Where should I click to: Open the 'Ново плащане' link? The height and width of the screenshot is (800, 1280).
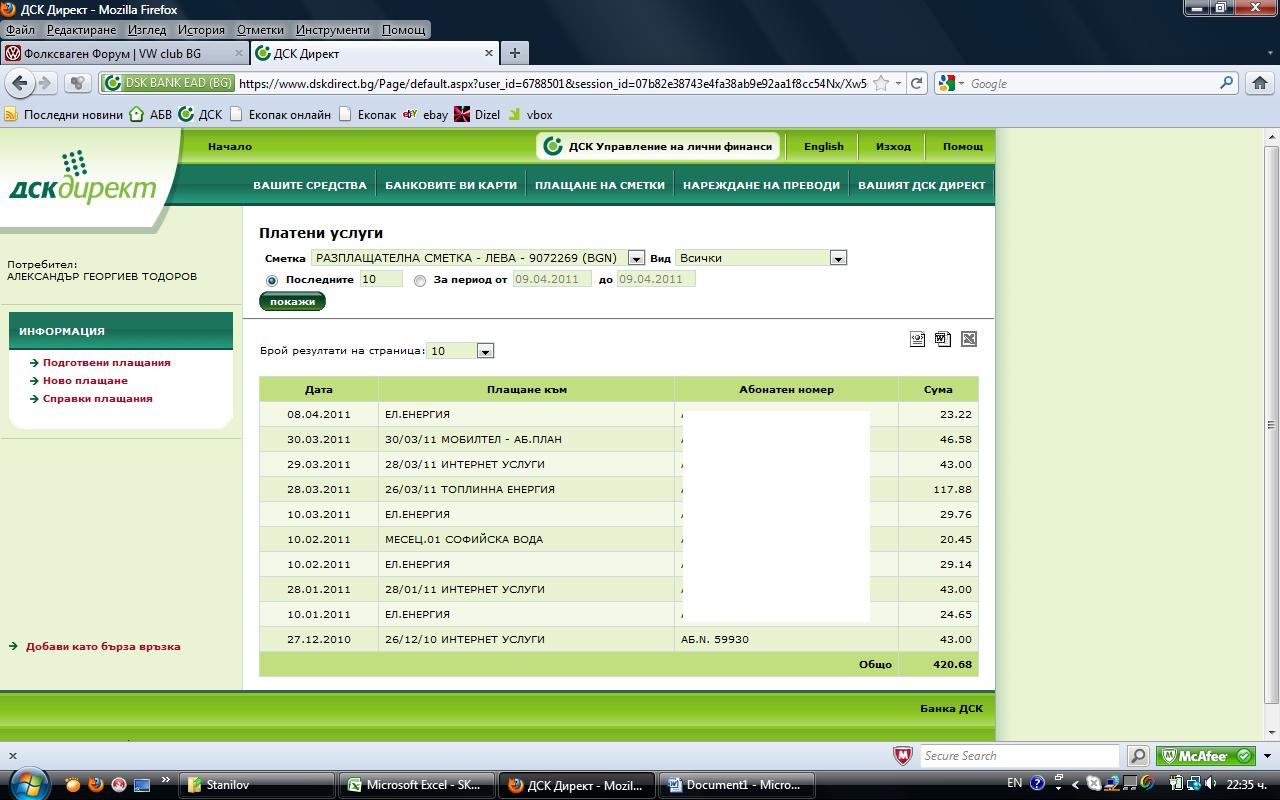[85, 381]
